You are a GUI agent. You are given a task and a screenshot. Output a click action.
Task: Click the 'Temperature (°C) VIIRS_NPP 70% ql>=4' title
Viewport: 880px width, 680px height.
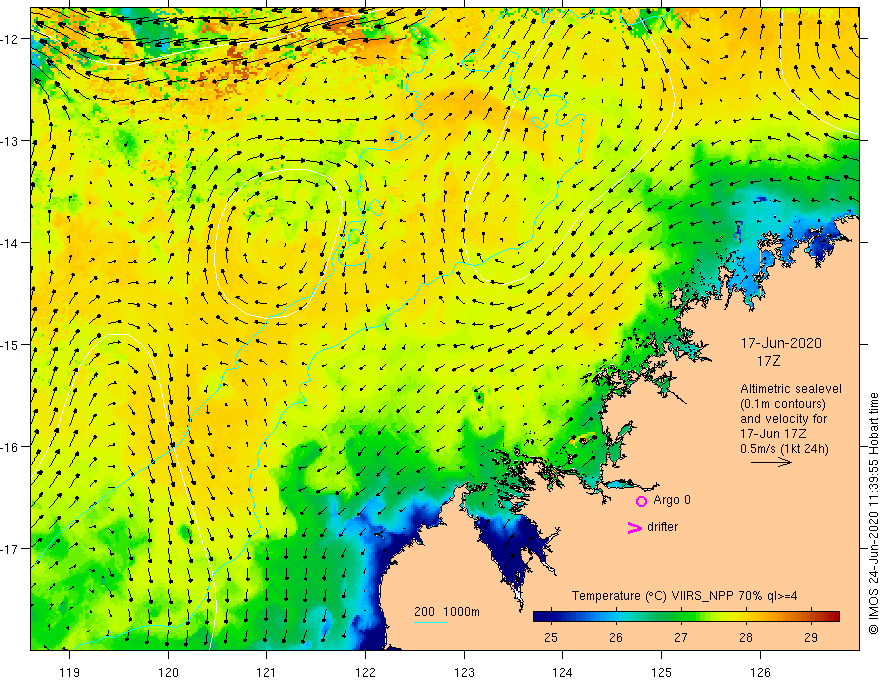tap(684, 596)
